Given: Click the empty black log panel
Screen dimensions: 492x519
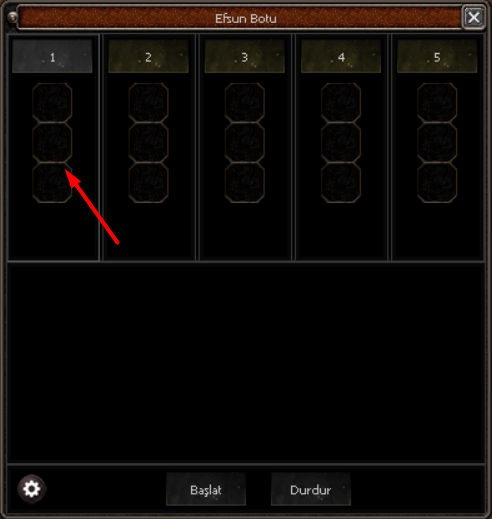Looking at the screenshot, I should point(246,363).
